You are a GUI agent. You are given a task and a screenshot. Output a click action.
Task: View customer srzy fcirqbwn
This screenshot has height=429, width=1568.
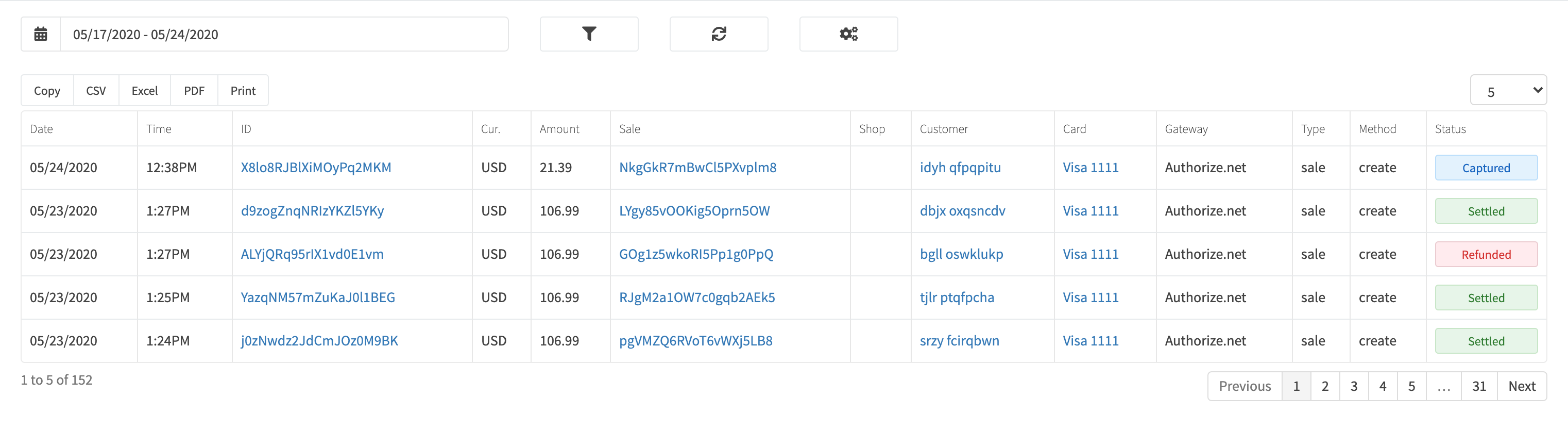point(959,341)
